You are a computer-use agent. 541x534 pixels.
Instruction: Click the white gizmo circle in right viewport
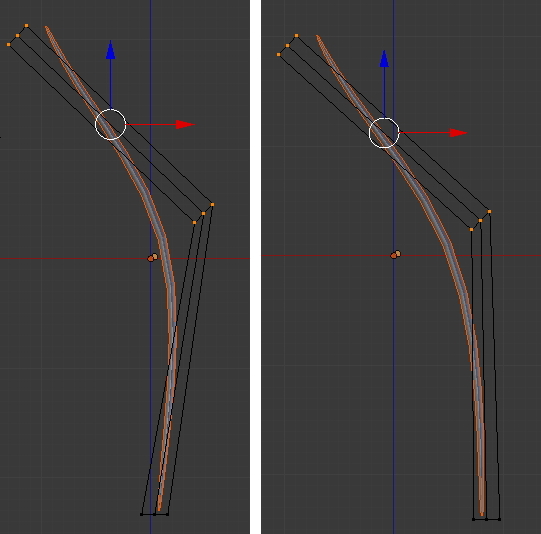click(384, 133)
